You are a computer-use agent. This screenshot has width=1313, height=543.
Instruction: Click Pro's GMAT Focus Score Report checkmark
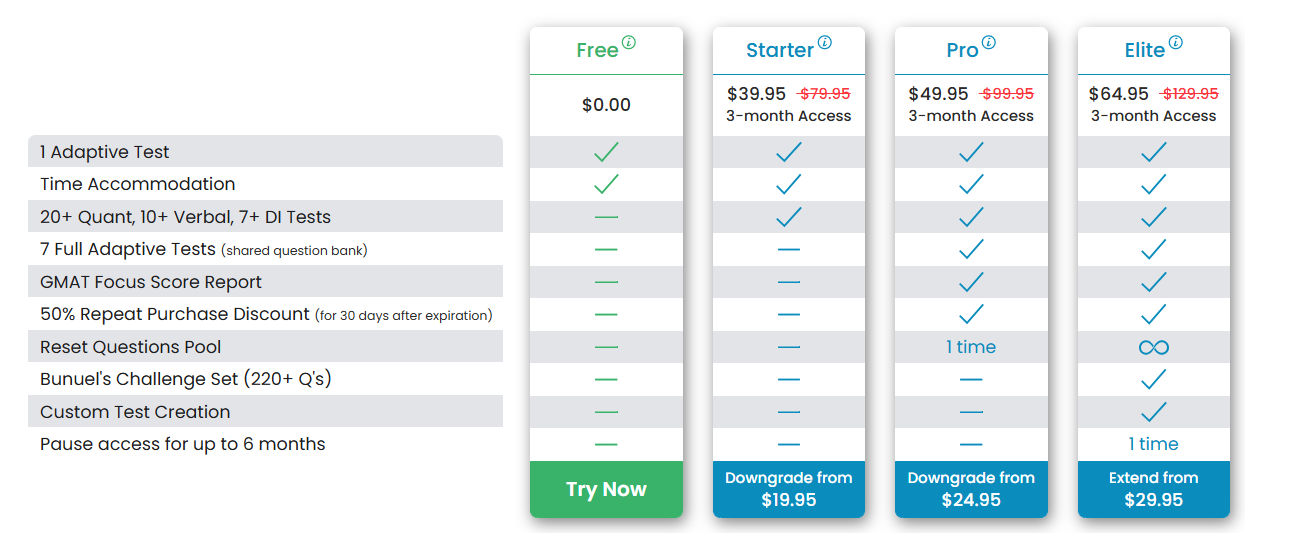click(971, 282)
